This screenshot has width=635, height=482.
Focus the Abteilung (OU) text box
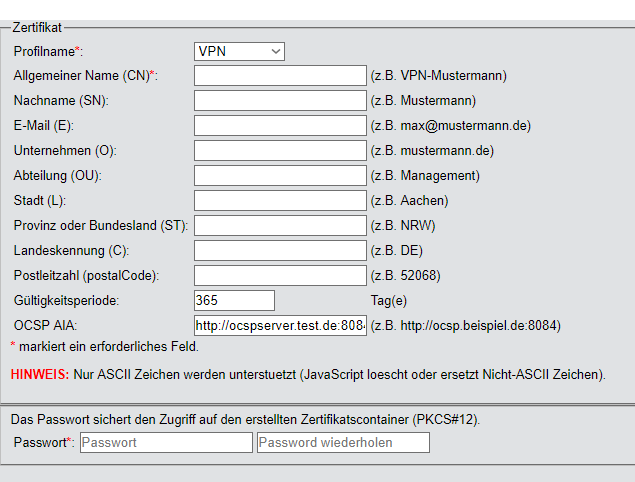[x=280, y=175]
